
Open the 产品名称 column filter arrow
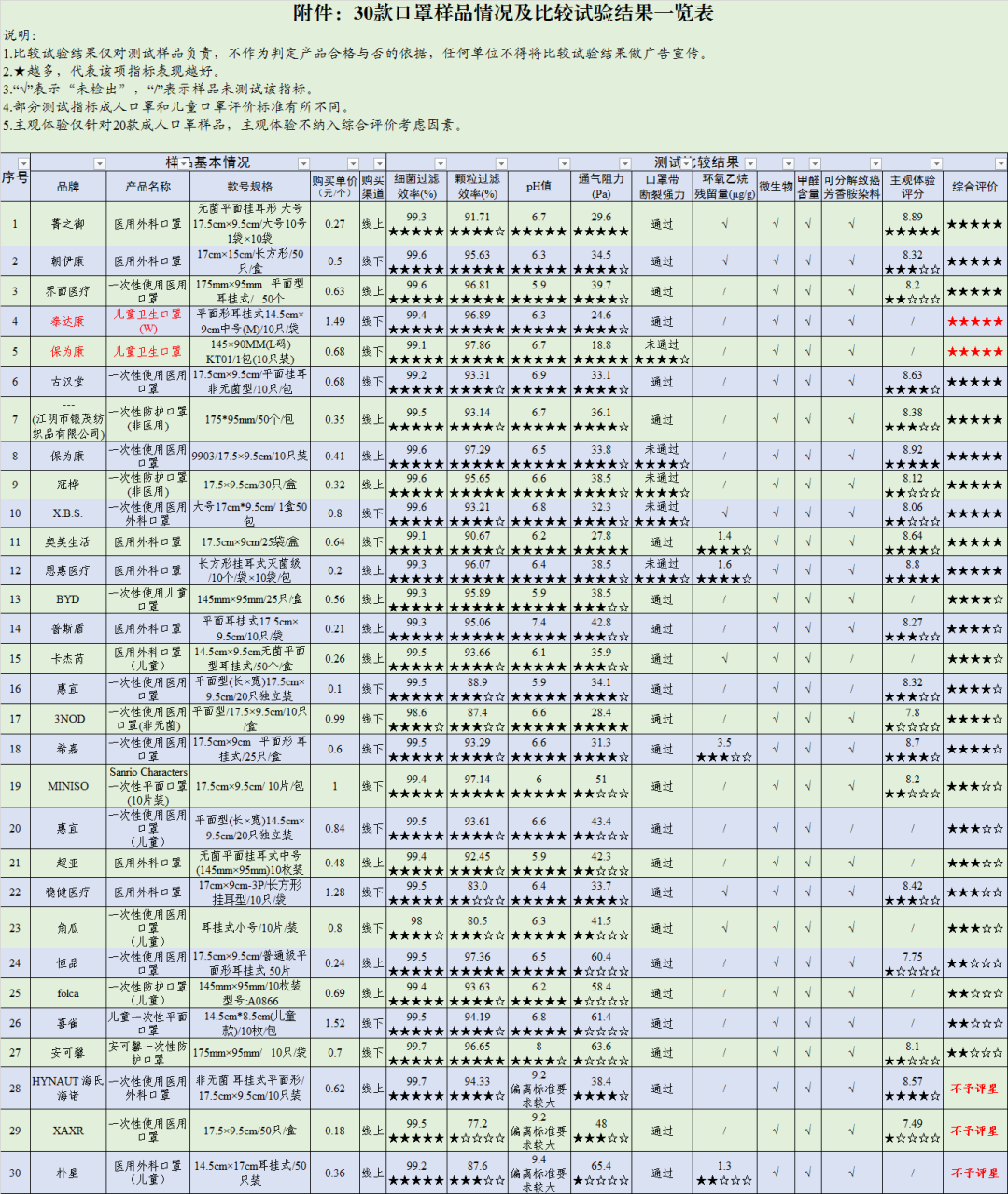pos(183,163)
